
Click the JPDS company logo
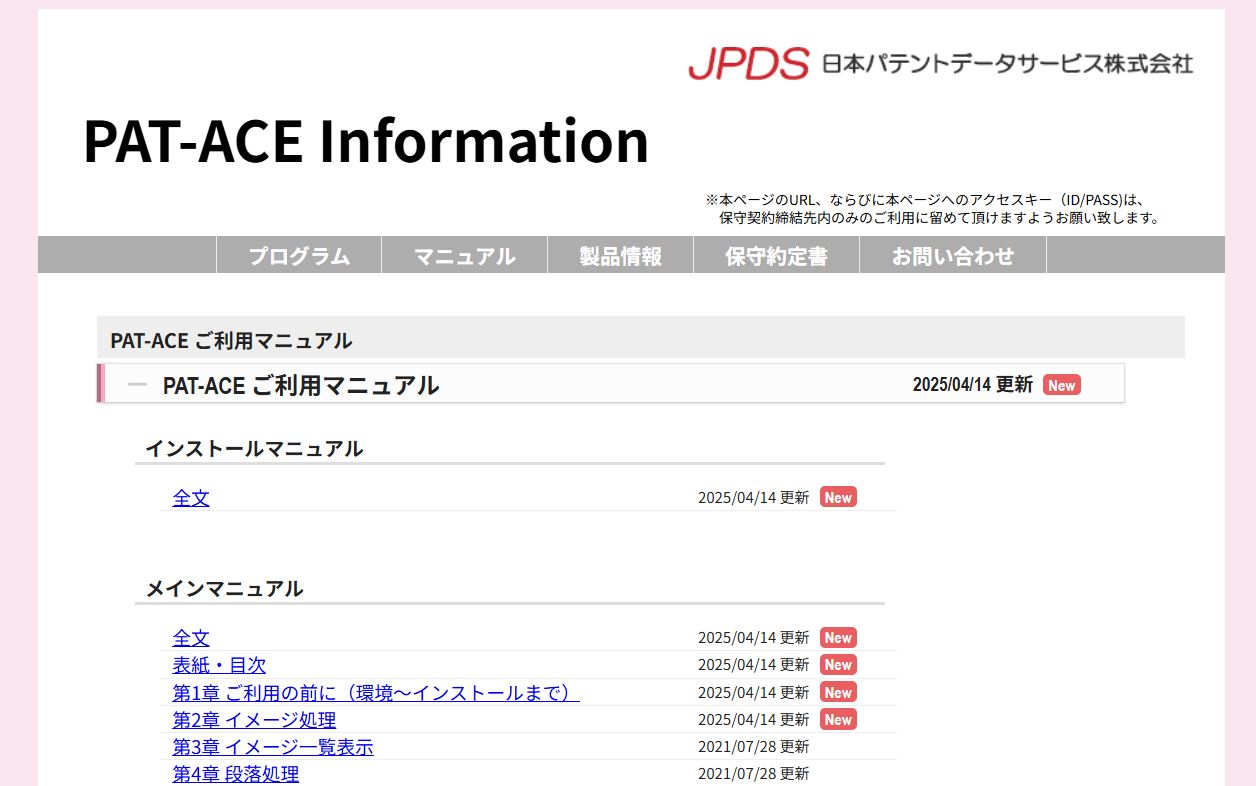tap(748, 63)
